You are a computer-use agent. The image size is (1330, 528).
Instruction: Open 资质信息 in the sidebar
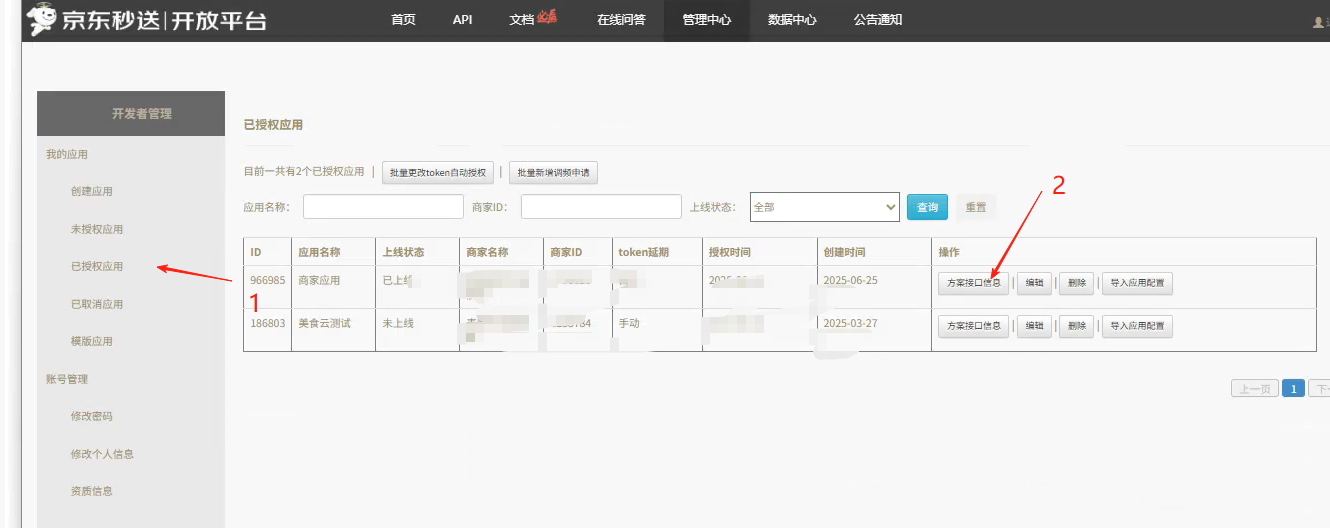pyautogui.click(x=92, y=491)
